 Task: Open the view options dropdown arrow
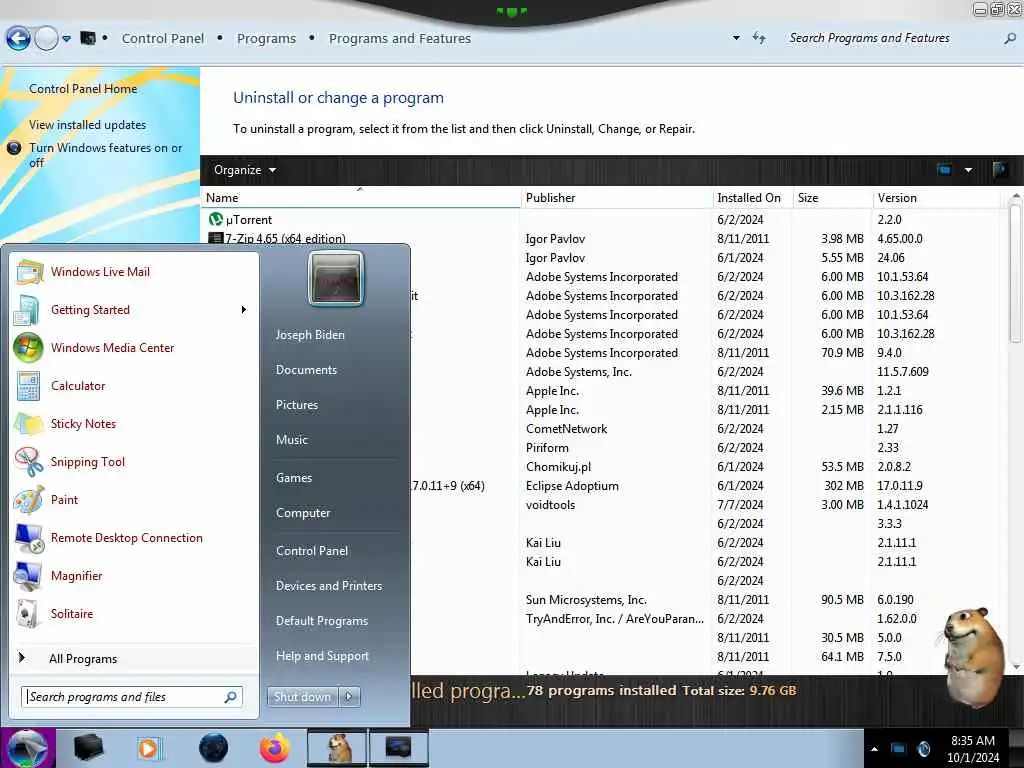[x=968, y=170]
